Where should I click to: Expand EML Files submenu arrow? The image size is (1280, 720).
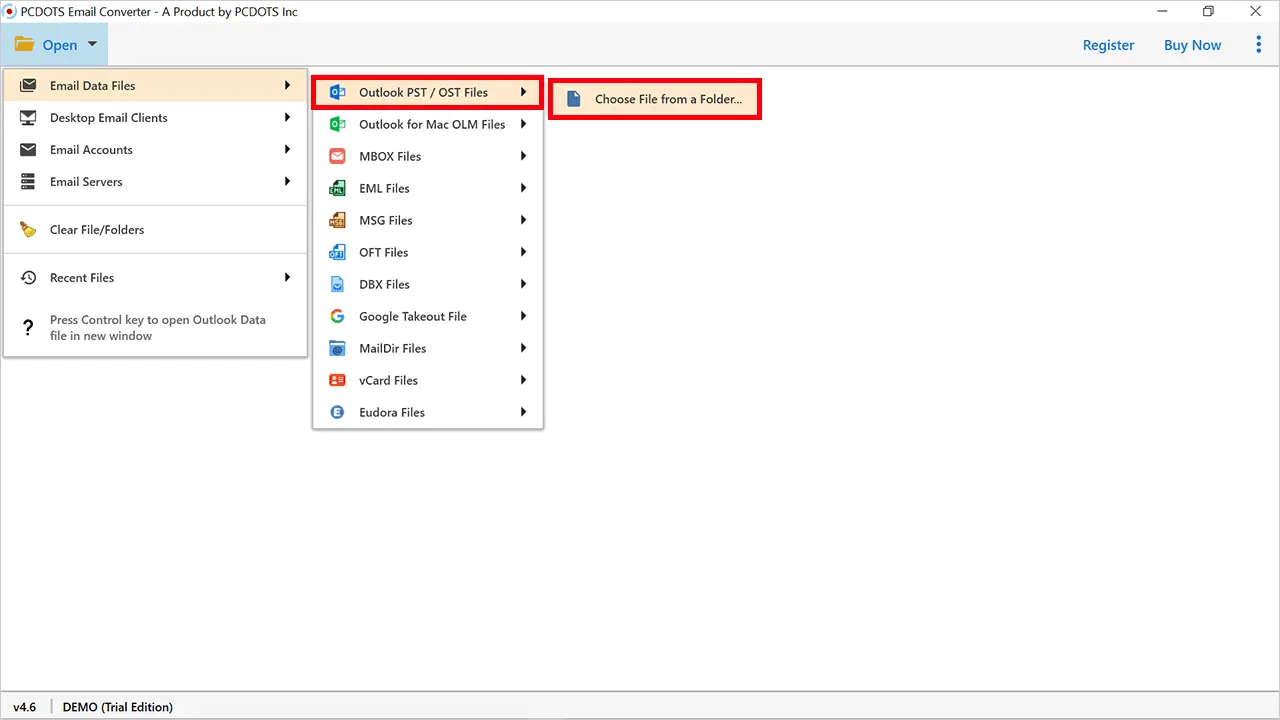(x=523, y=189)
